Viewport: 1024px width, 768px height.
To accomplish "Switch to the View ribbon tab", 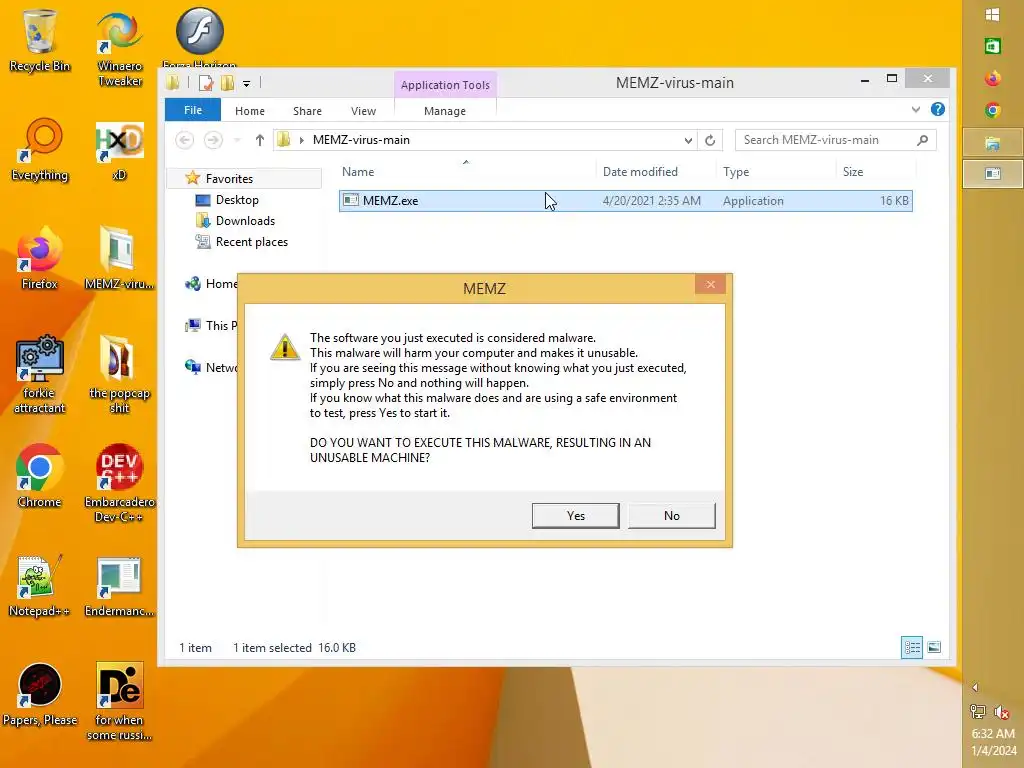I will click(x=363, y=111).
